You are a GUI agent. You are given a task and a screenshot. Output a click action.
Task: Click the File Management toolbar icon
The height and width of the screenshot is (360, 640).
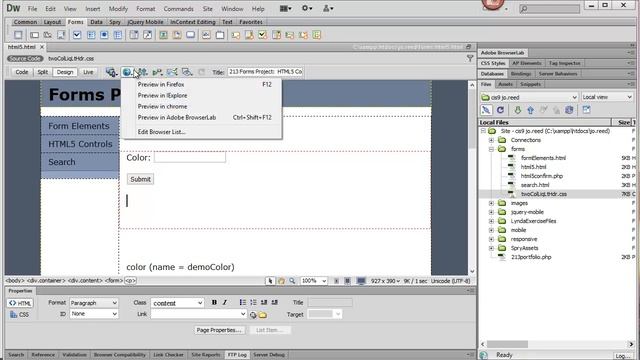pos(142,72)
